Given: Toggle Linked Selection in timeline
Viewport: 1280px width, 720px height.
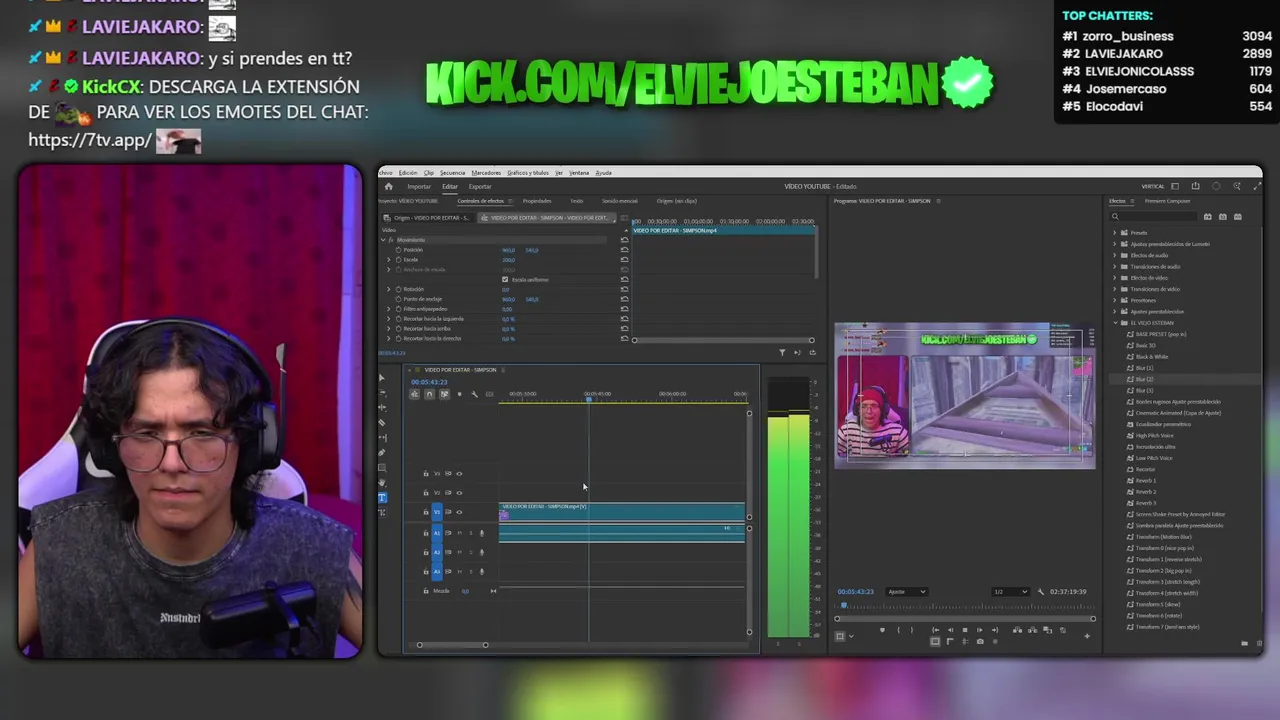Looking at the screenshot, I should click(x=444, y=394).
